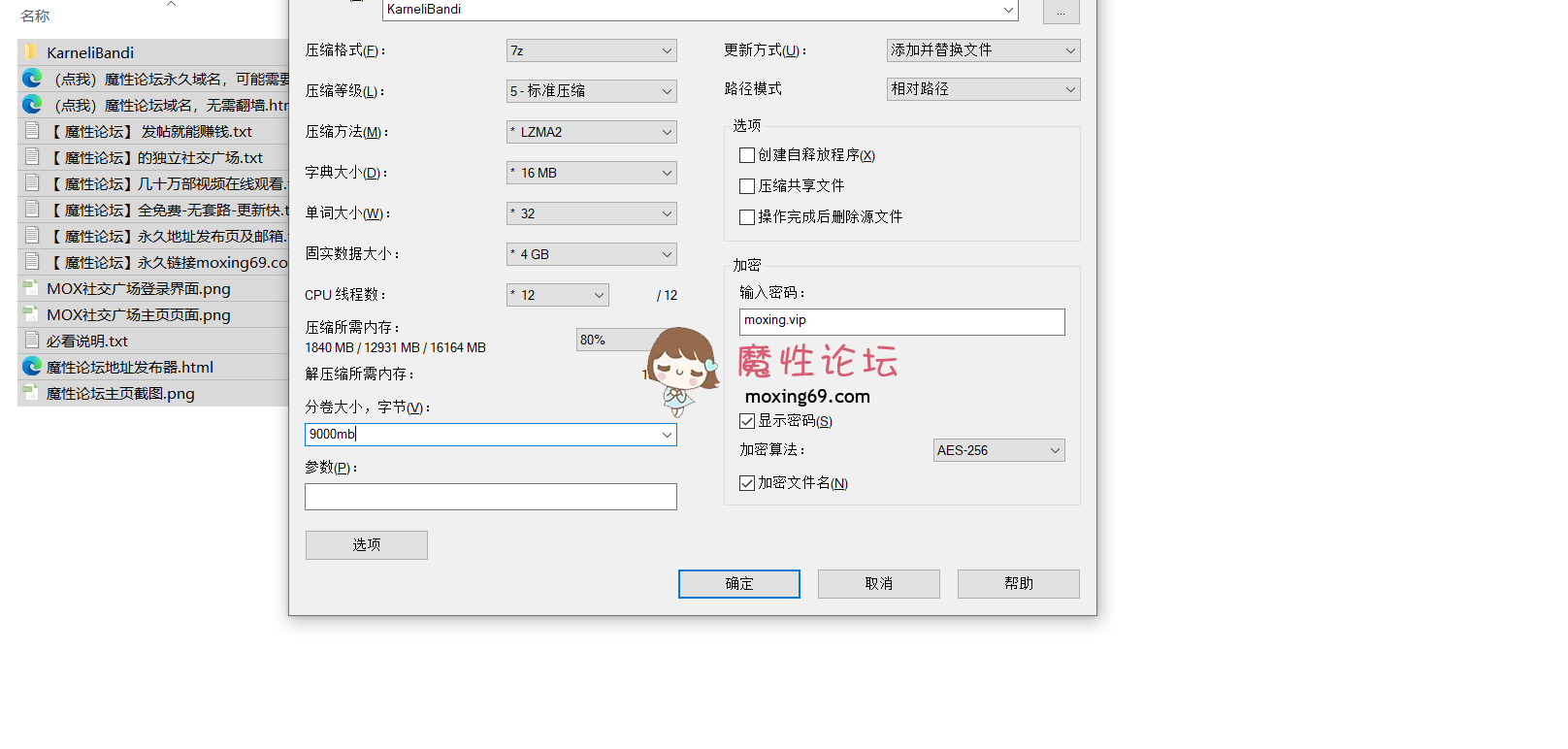Open 固实数据大小 dropdown showing 4 GB
1568x749 pixels.
coord(591,254)
